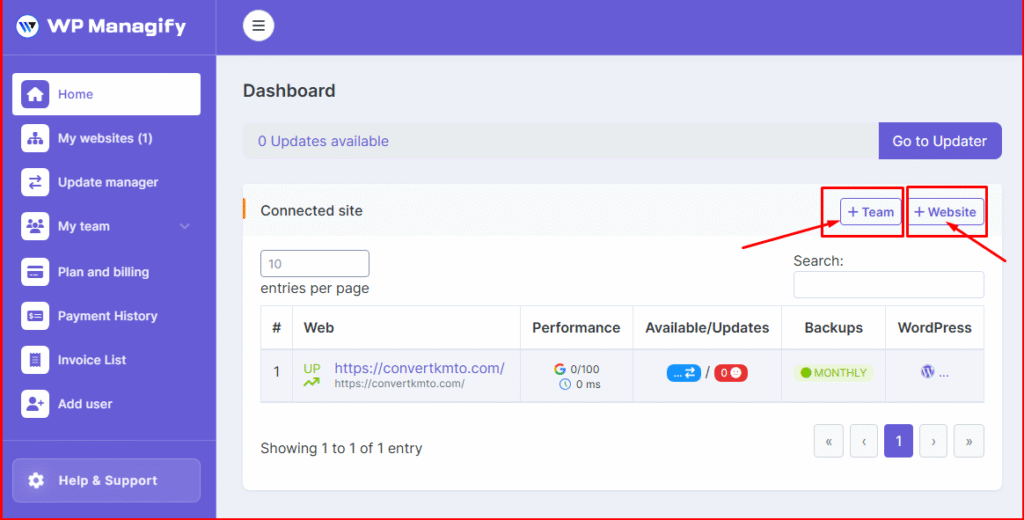Sort by the Web column header

[x=406, y=328]
